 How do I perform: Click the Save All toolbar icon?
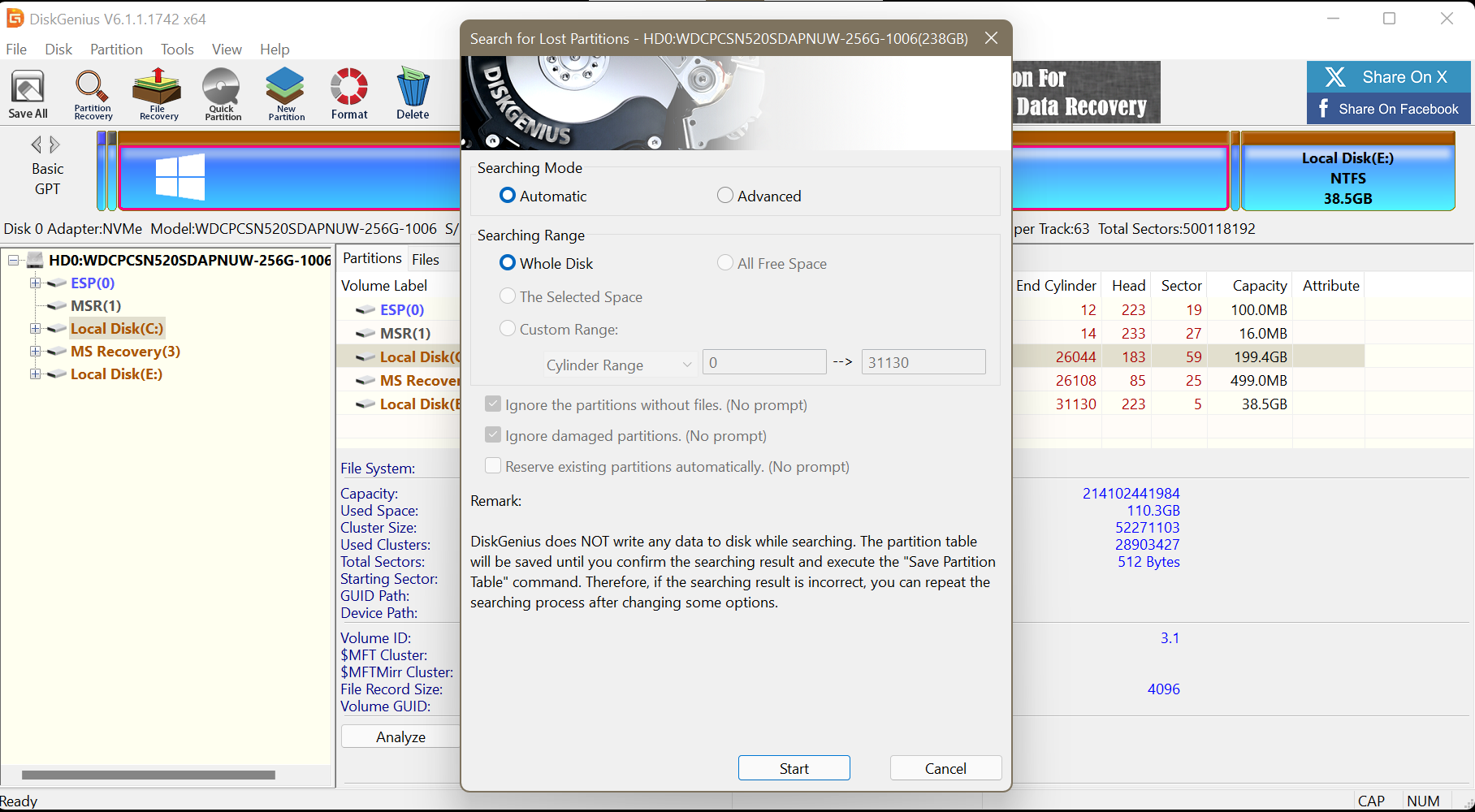click(x=28, y=94)
